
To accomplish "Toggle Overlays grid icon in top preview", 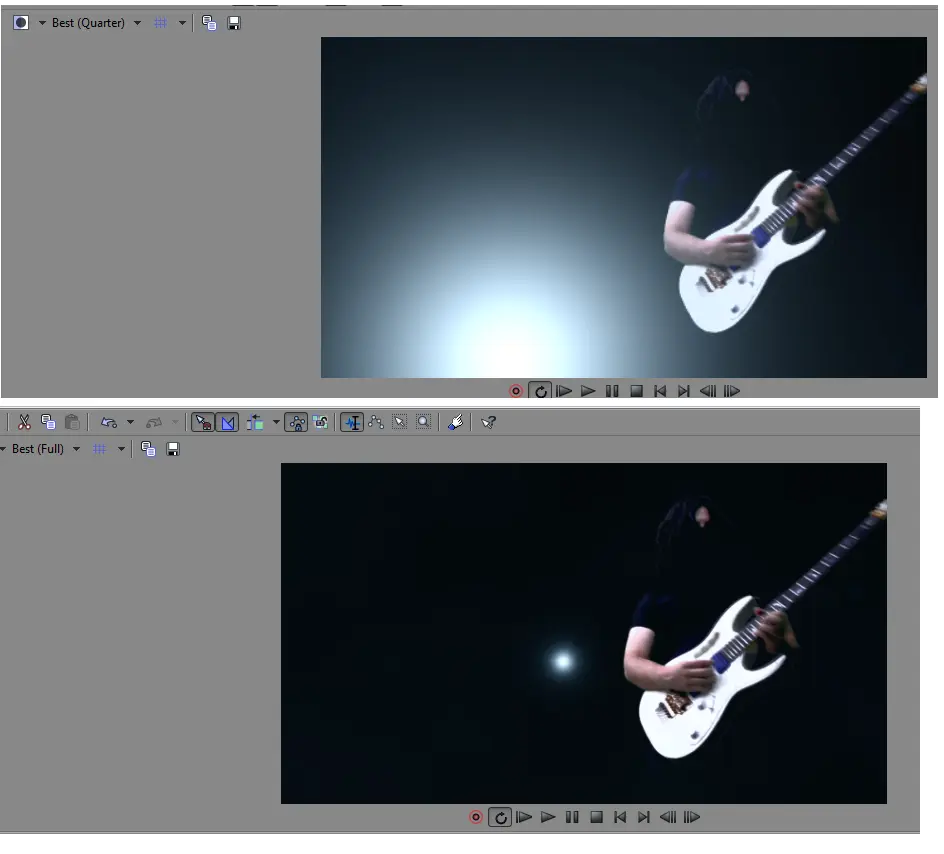I will (160, 23).
